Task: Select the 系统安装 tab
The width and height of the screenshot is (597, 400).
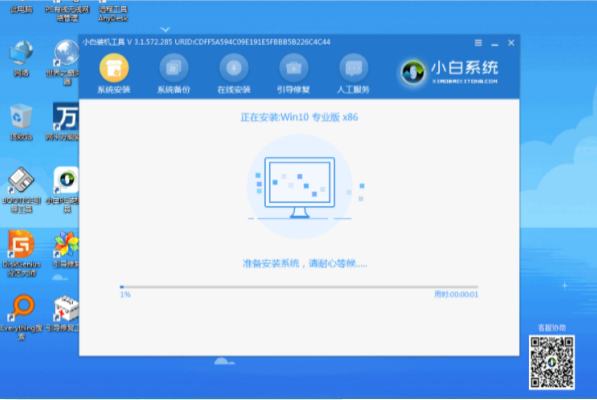Action: (x=114, y=74)
